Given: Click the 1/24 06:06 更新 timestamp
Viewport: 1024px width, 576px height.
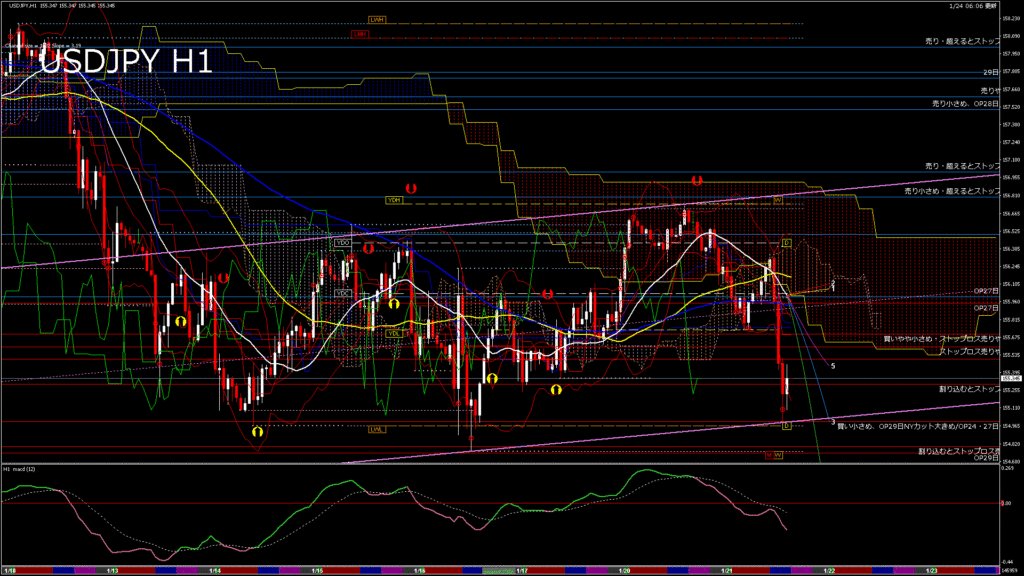Looking at the screenshot, I should point(973,5).
